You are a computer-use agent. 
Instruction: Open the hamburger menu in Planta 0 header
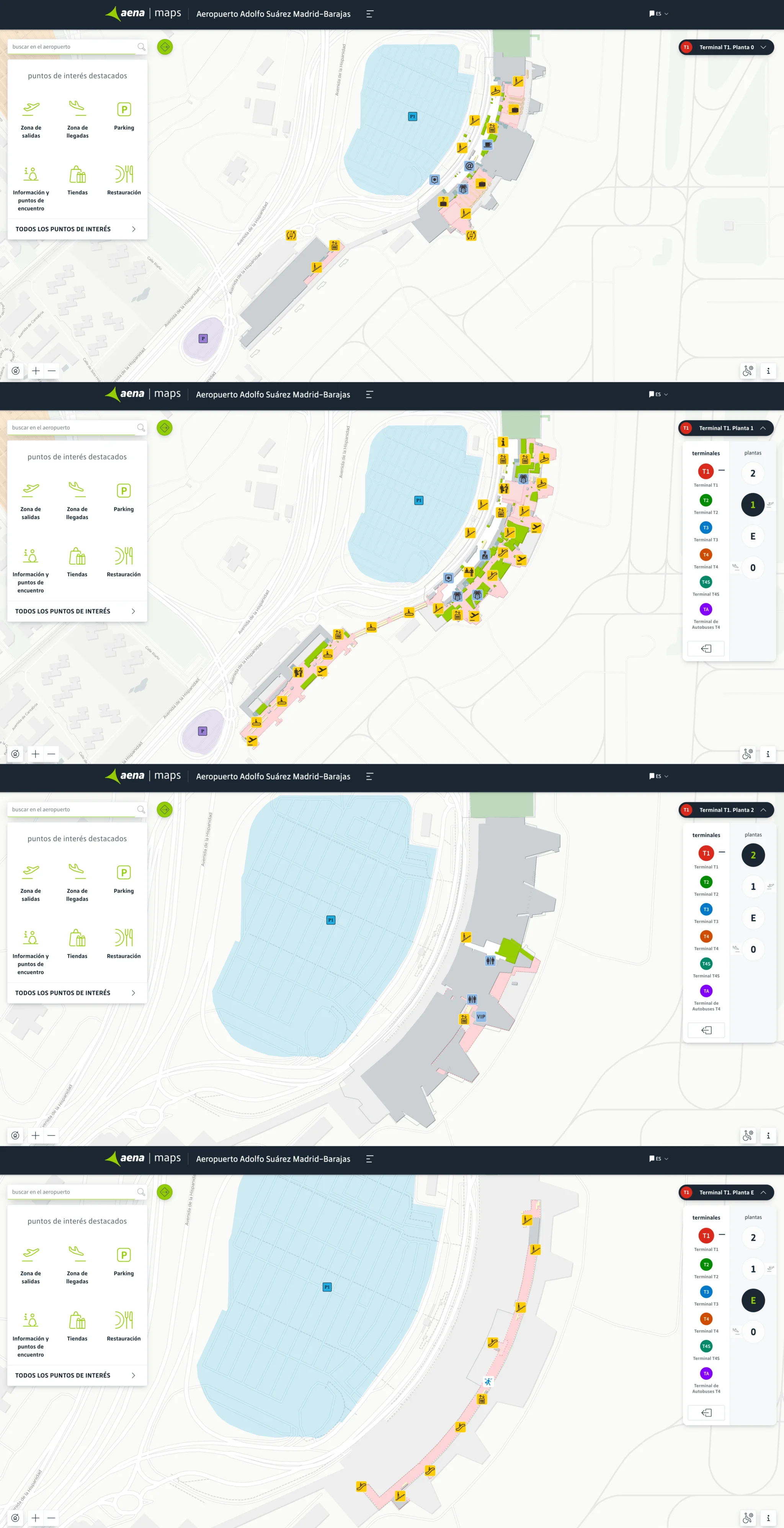(369, 14)
